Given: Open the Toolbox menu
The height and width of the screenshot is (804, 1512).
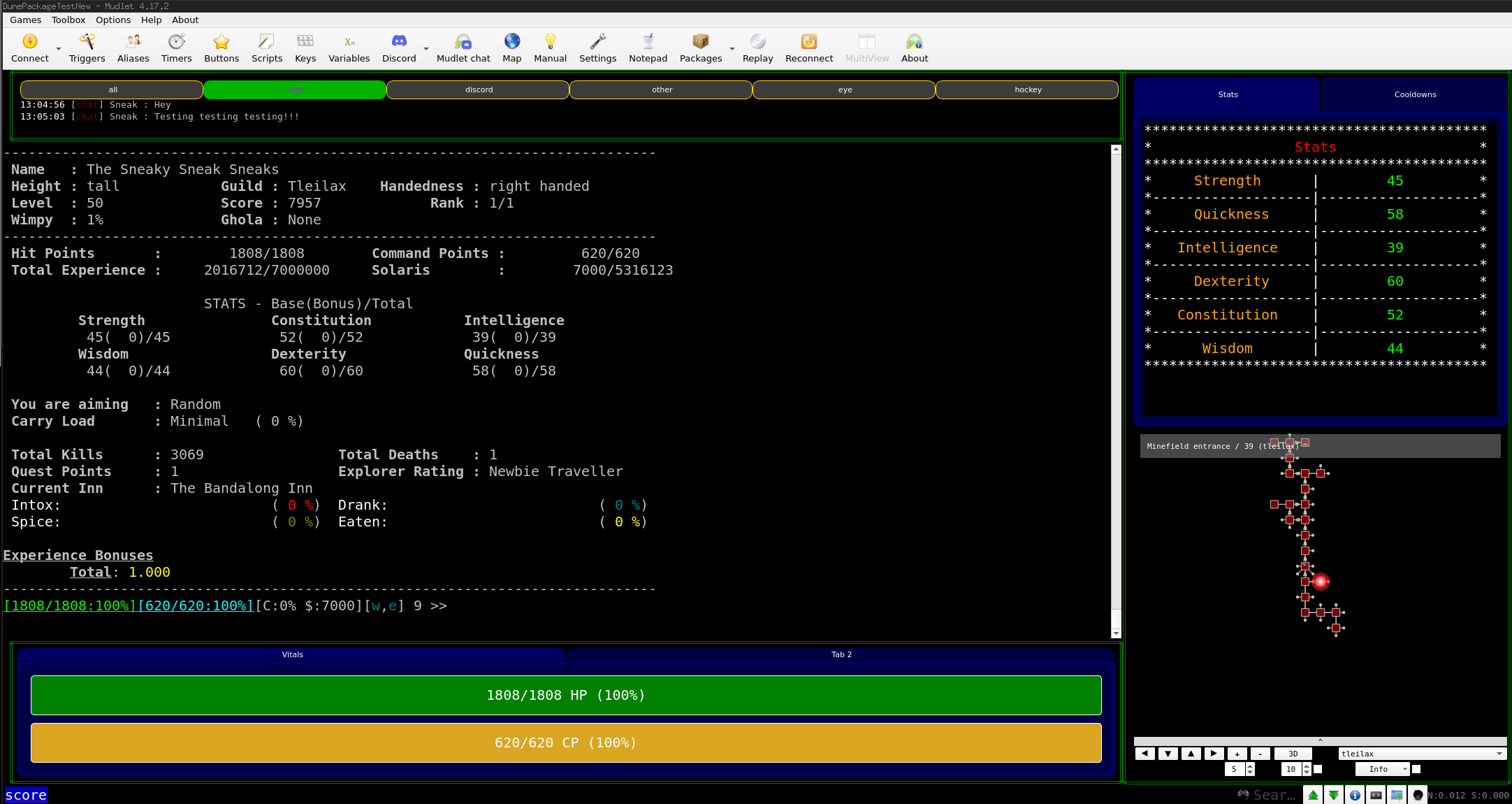Looking at the screenshot, I should coord(68,20).
